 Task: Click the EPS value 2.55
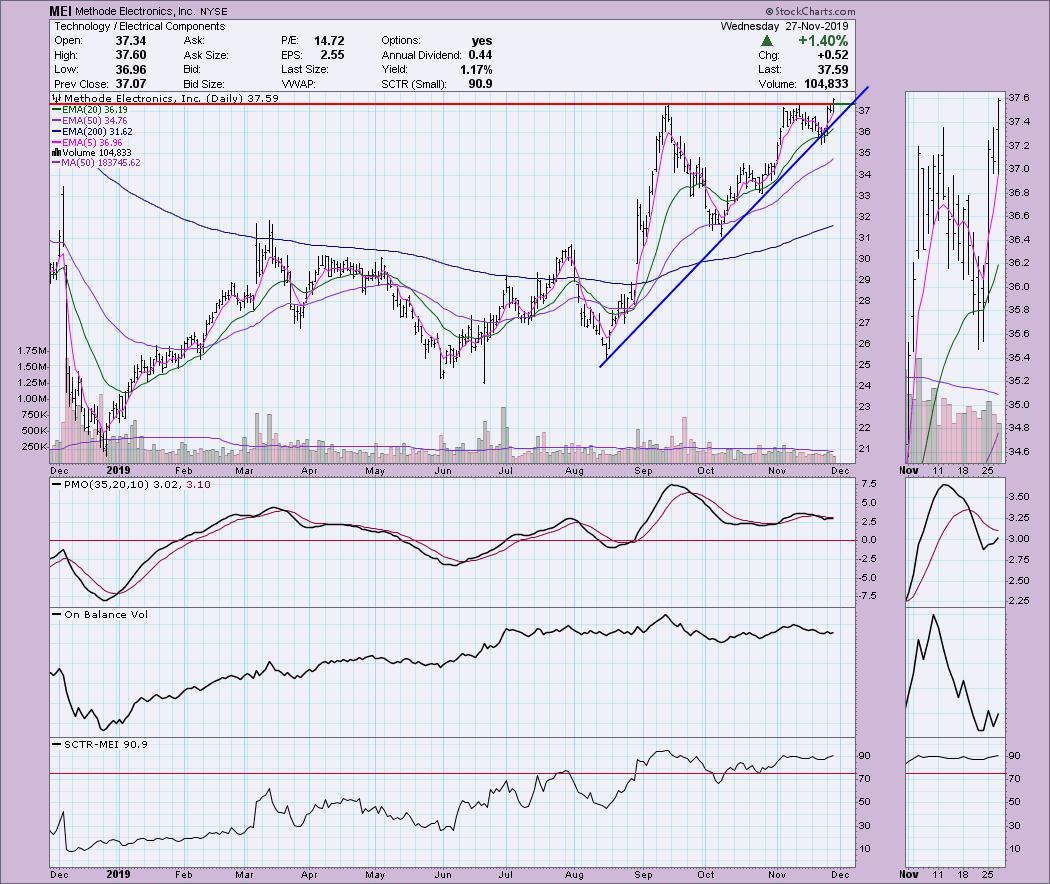coord(333,55)
